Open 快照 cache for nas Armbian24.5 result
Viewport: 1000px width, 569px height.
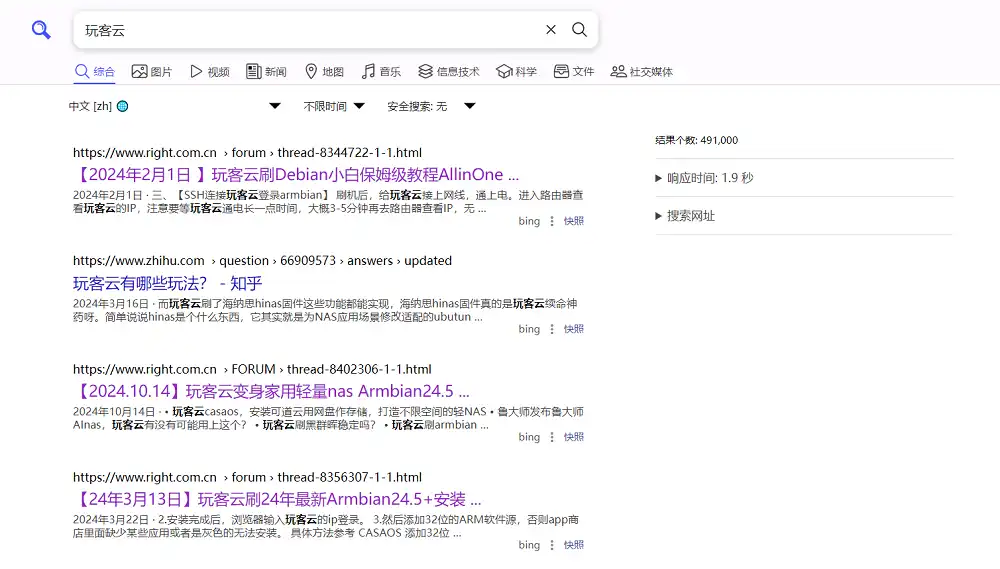coord(573,437)
